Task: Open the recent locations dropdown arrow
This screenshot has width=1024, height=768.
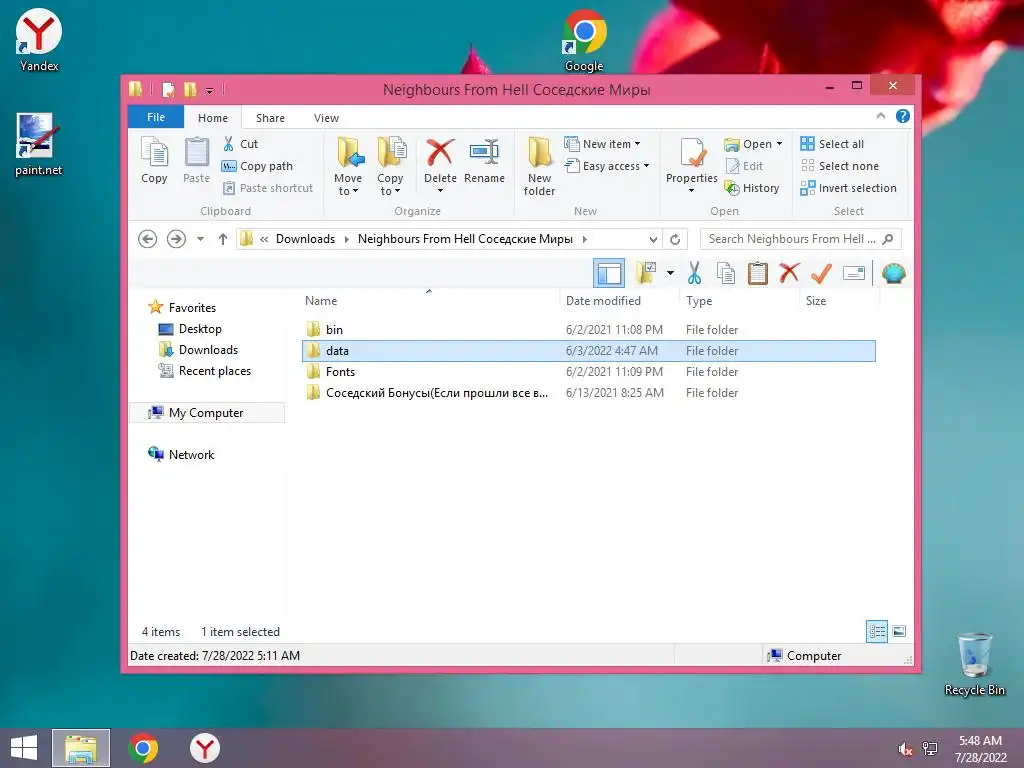Action: tap(200, 239)
